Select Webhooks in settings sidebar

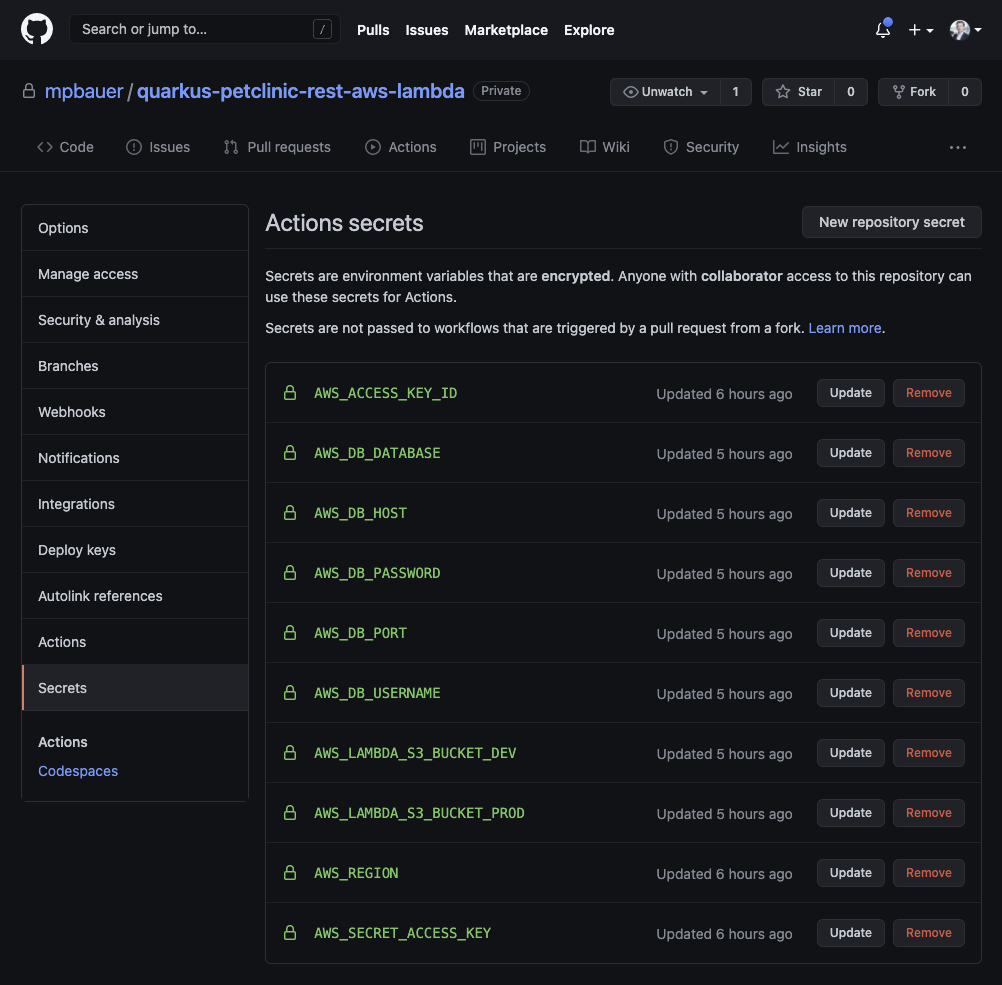(x=135, y=412)
